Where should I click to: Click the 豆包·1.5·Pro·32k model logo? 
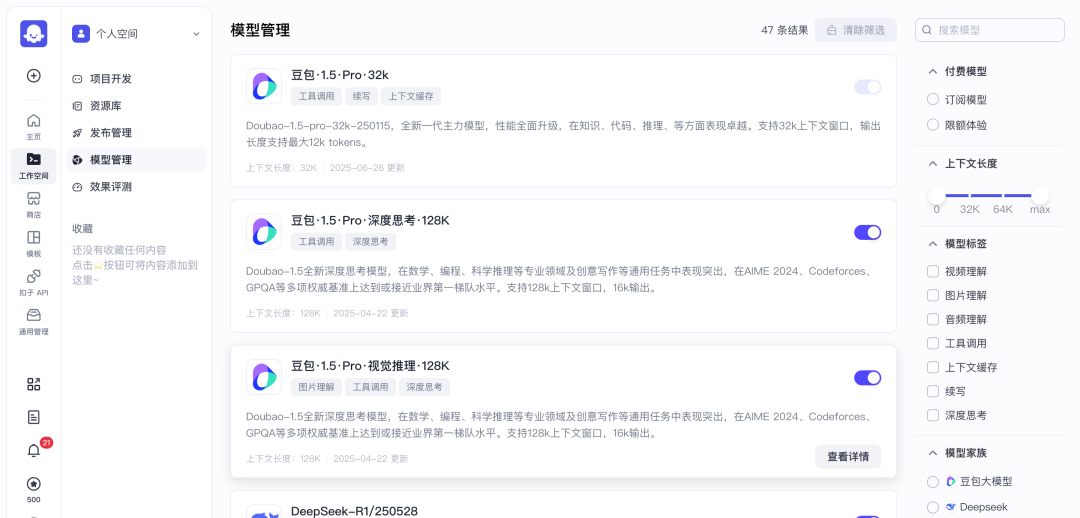(264, 86)
